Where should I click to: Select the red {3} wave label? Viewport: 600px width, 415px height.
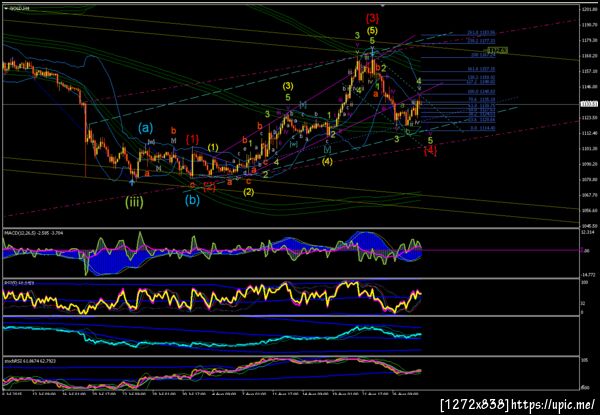(x=372, y=18)
